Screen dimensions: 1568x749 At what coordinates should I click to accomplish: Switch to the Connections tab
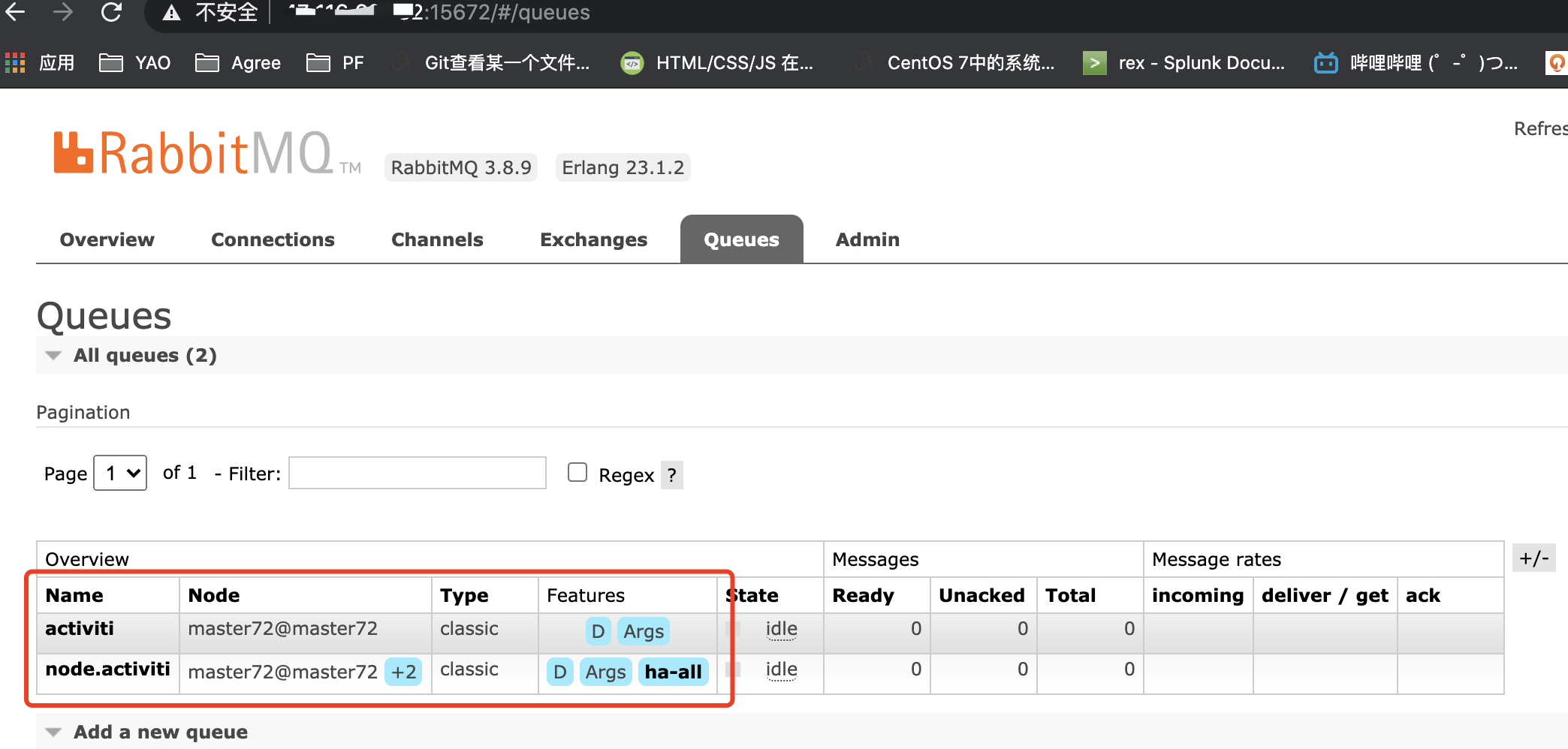pos(273,239)
